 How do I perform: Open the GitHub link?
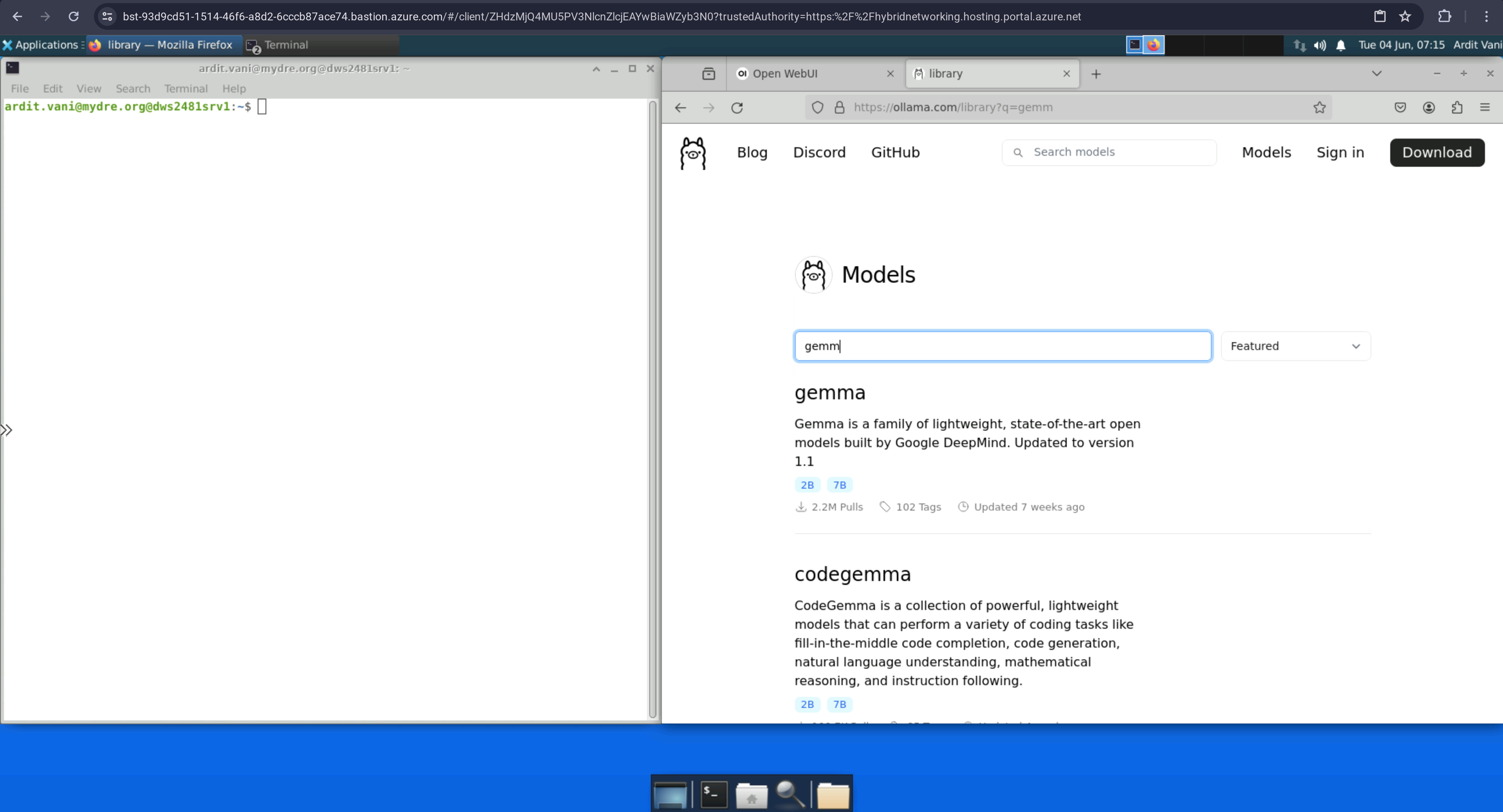[x=895, y=152]
